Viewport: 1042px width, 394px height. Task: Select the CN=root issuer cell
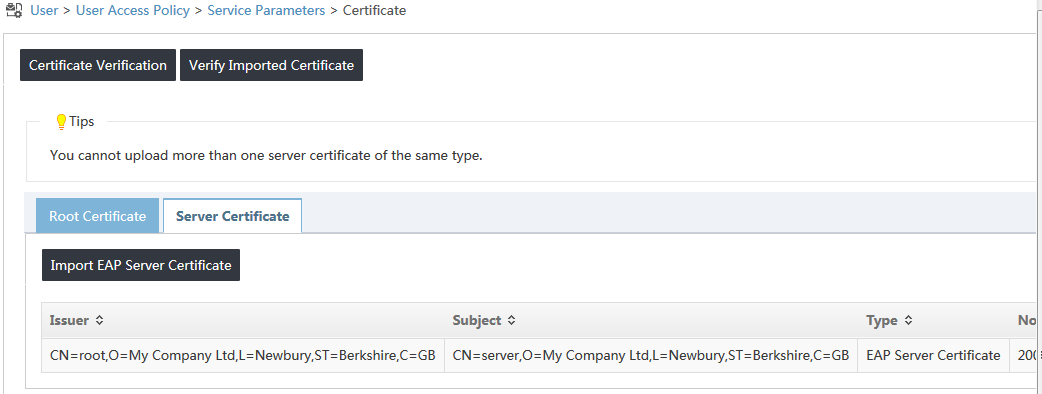243,355
